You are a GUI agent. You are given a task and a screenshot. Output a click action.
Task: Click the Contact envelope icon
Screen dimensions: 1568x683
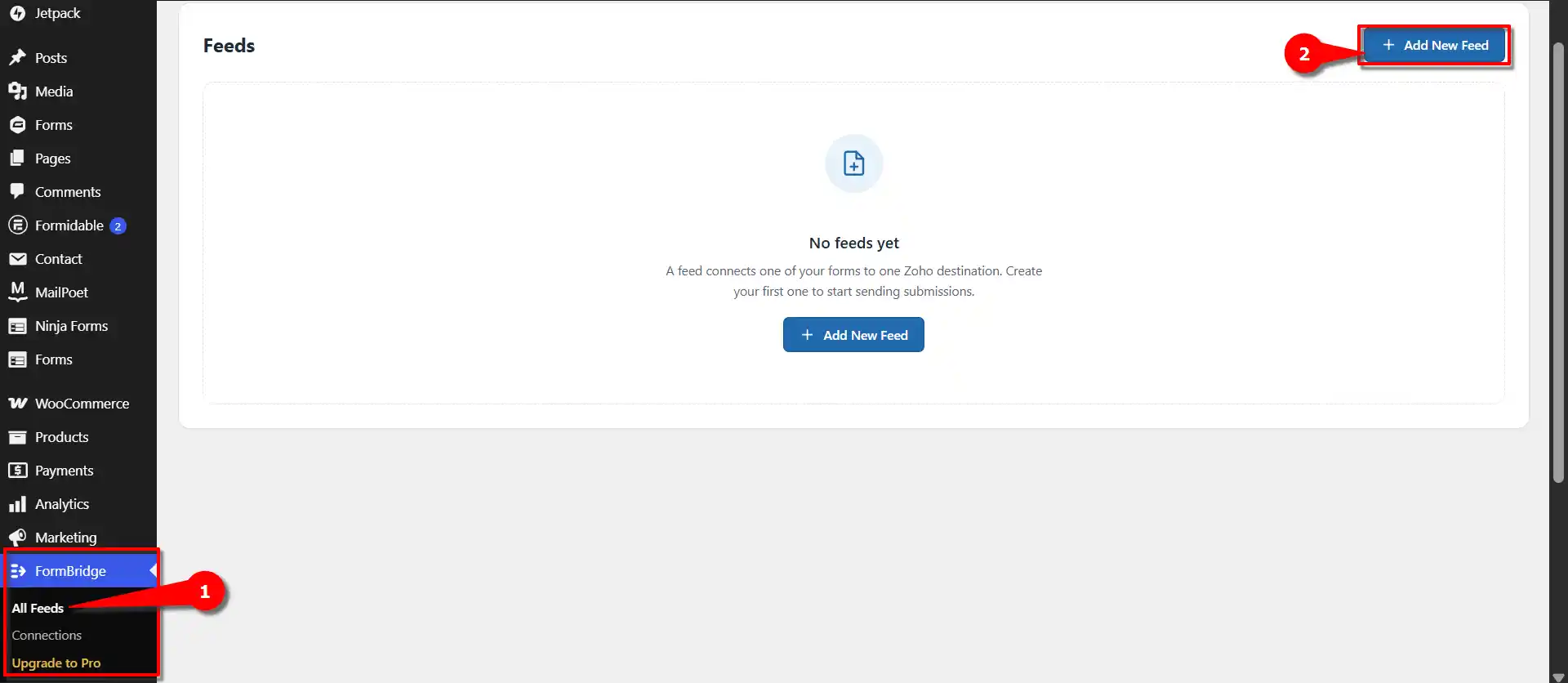tap(17, 259)
